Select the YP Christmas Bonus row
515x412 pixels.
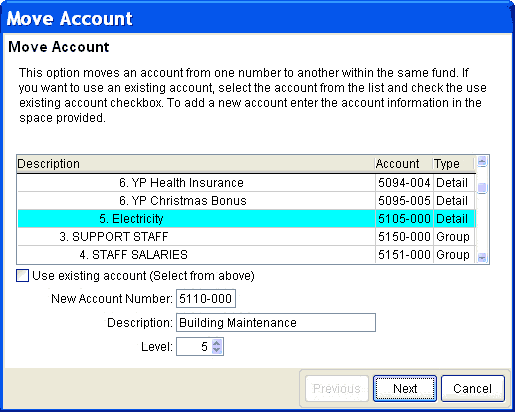click(246, 201)
